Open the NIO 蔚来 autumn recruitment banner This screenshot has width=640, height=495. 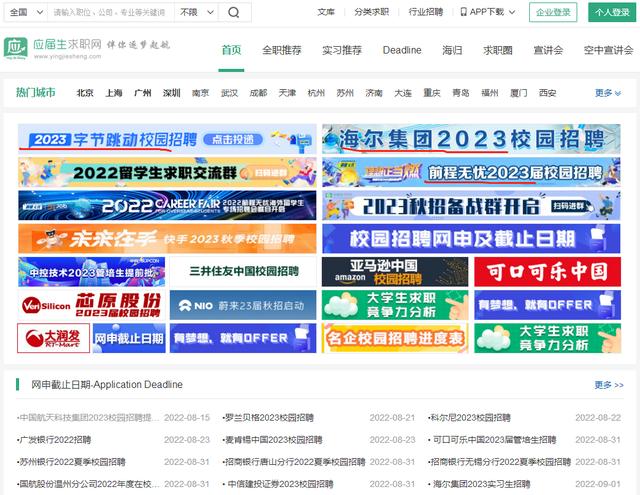pyautogui.click(x=242, y=305)
